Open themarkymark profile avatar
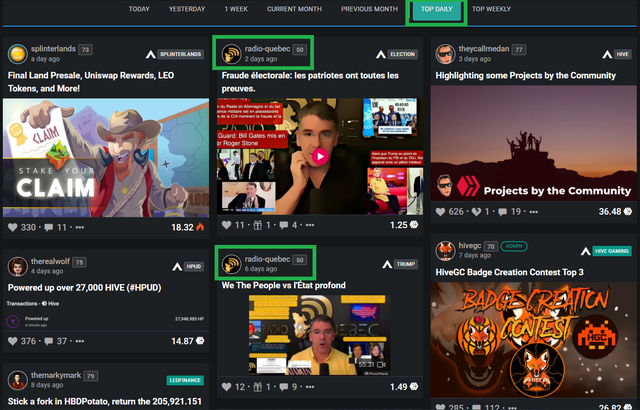Viewport: 640px width, 410px height. pyautogui.click(x=18, y=380)
